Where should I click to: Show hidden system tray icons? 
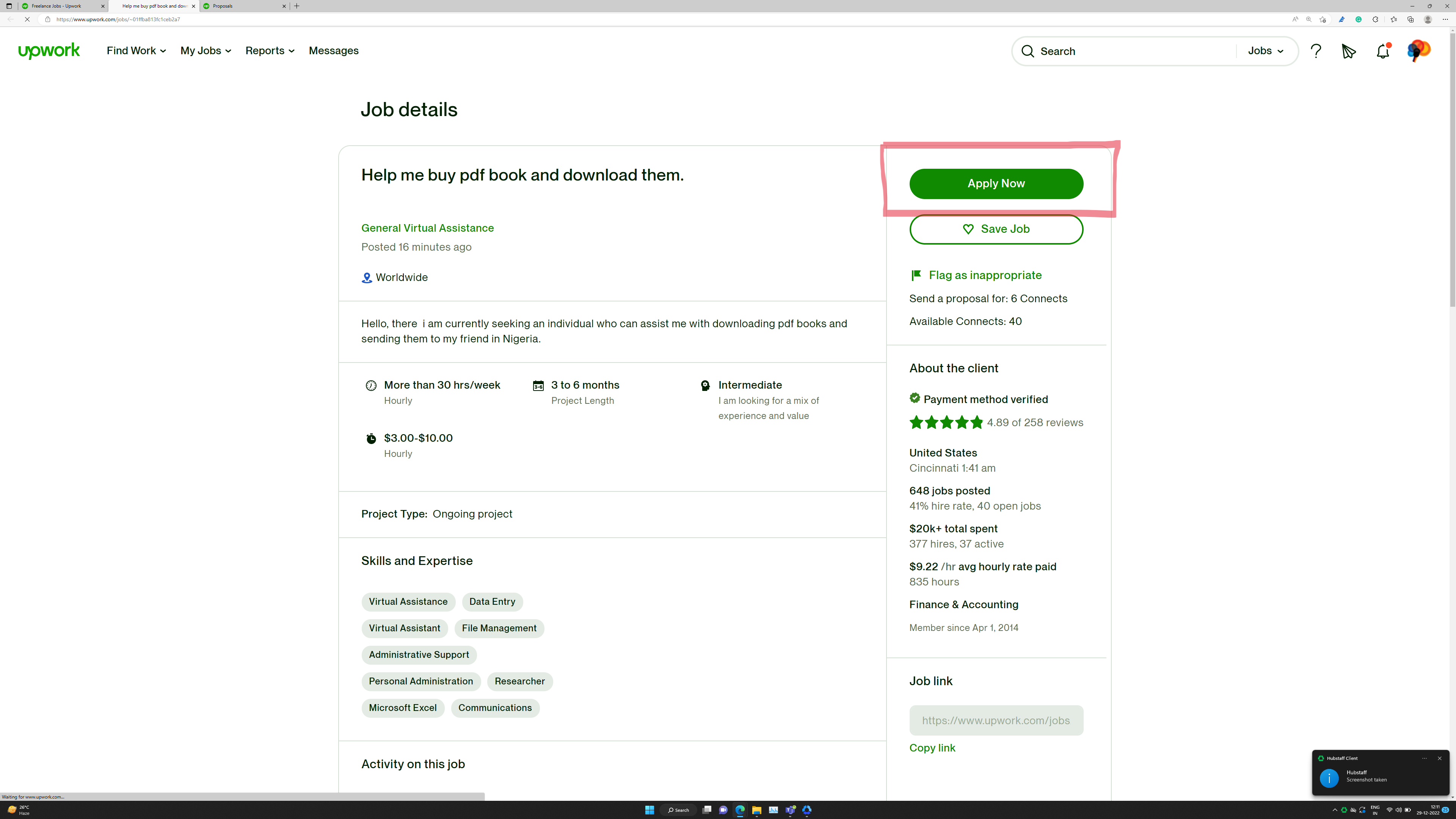pos(1335,810)
